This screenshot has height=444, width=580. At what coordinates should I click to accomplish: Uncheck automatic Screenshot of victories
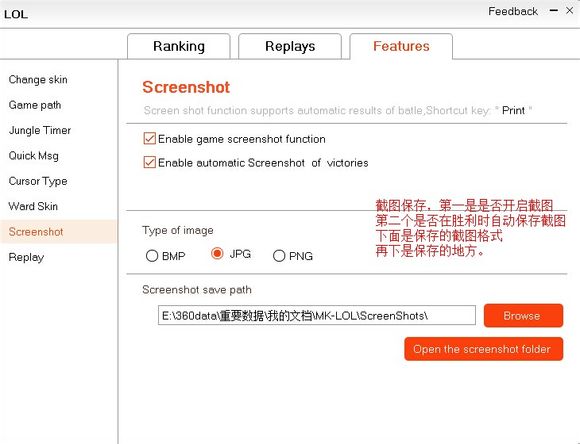coord(149,162)
